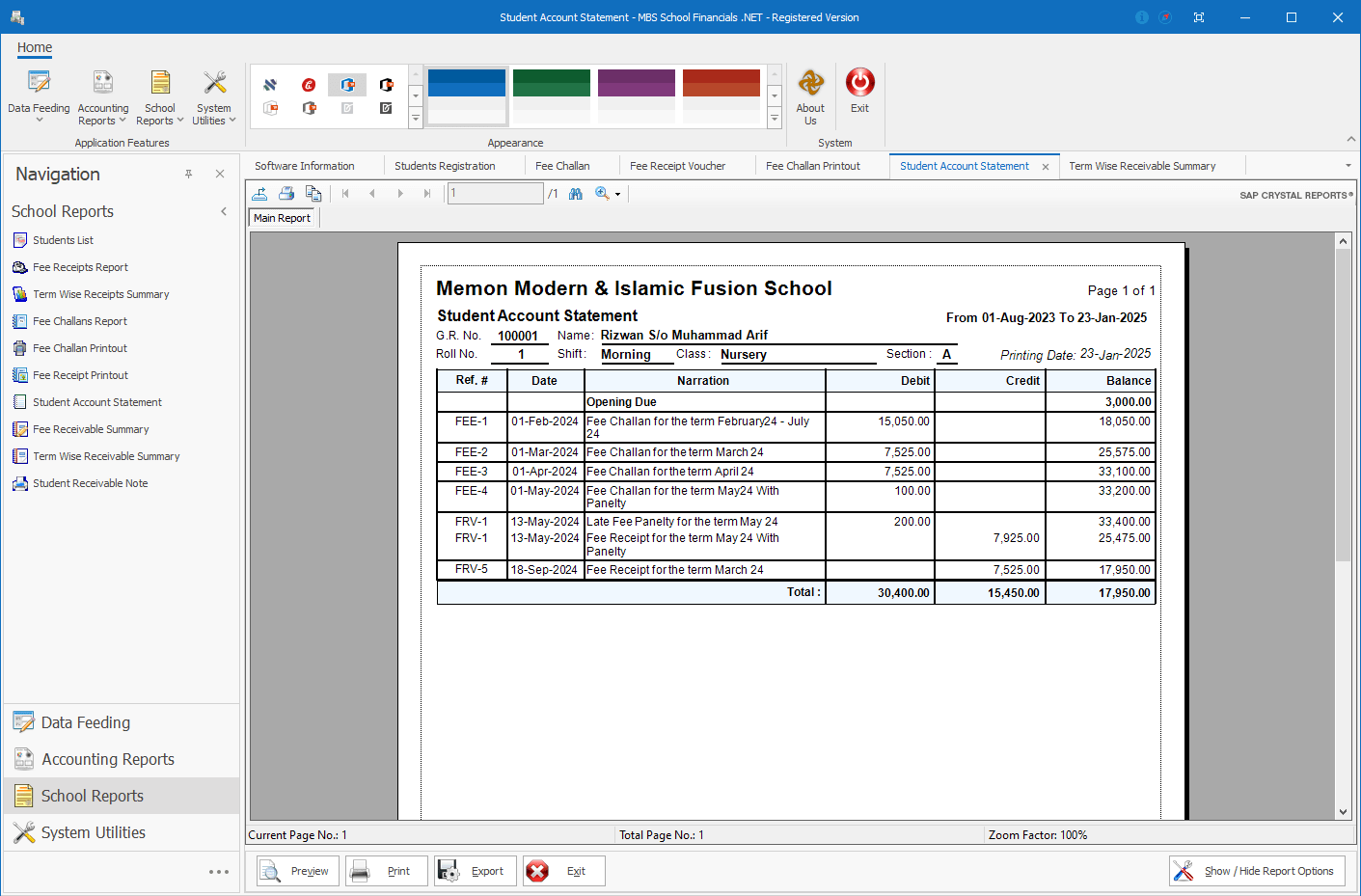Screen dimensions: 1361x896
Task: Open the System Utilities navigation section
Action: tap(122, 832)
